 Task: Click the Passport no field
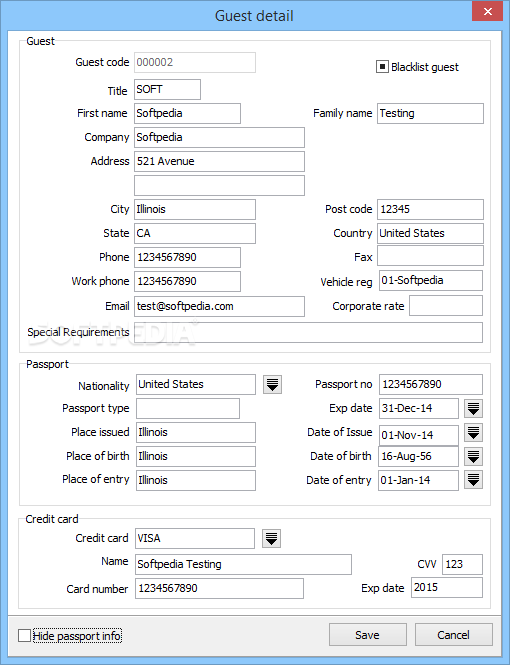coord(431,384)
